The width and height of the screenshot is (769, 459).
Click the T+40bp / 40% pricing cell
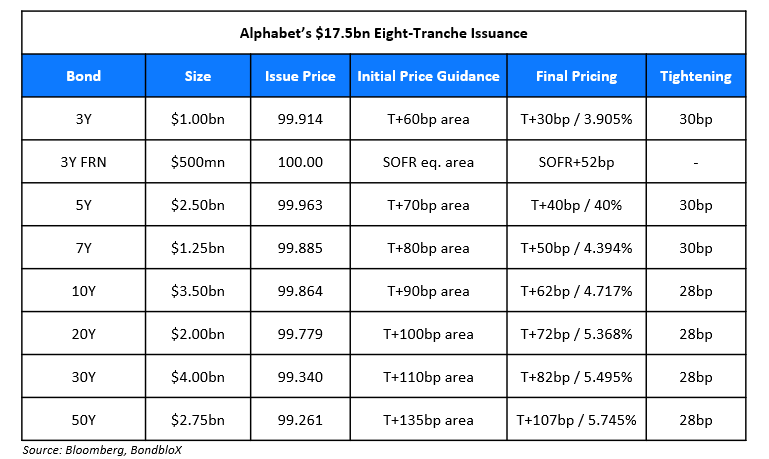point(577,205)
